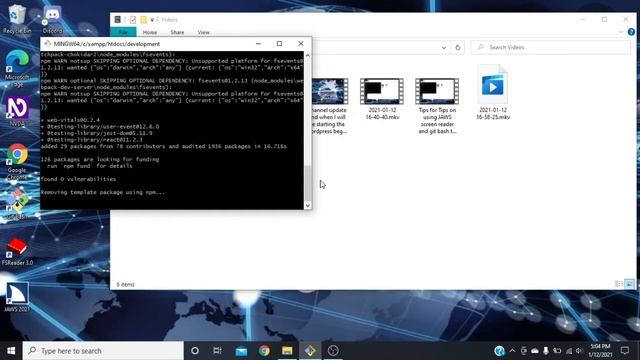The height and width of the screenshot is (360, 640).
Task: Open the JAWS 2021 desktop shortcut
Action: tap(17, 297)
